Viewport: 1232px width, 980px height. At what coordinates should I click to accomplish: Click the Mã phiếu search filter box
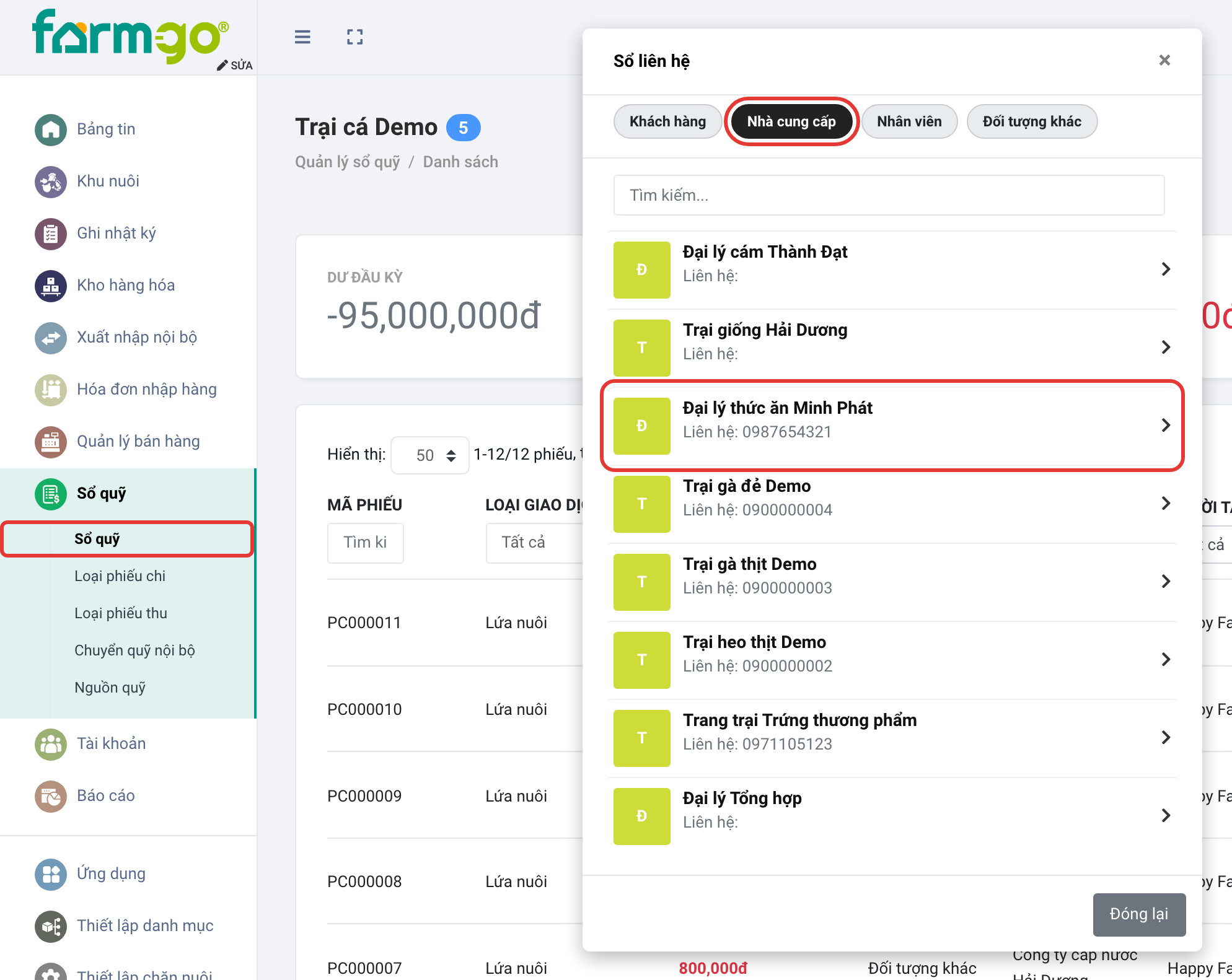click(x=366, y=543)
